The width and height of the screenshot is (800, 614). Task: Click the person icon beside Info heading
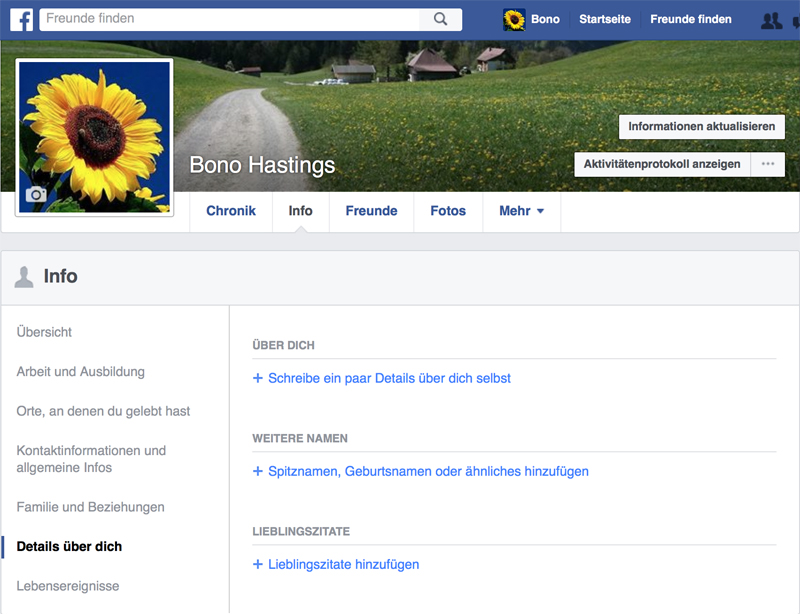pos(24,277)
